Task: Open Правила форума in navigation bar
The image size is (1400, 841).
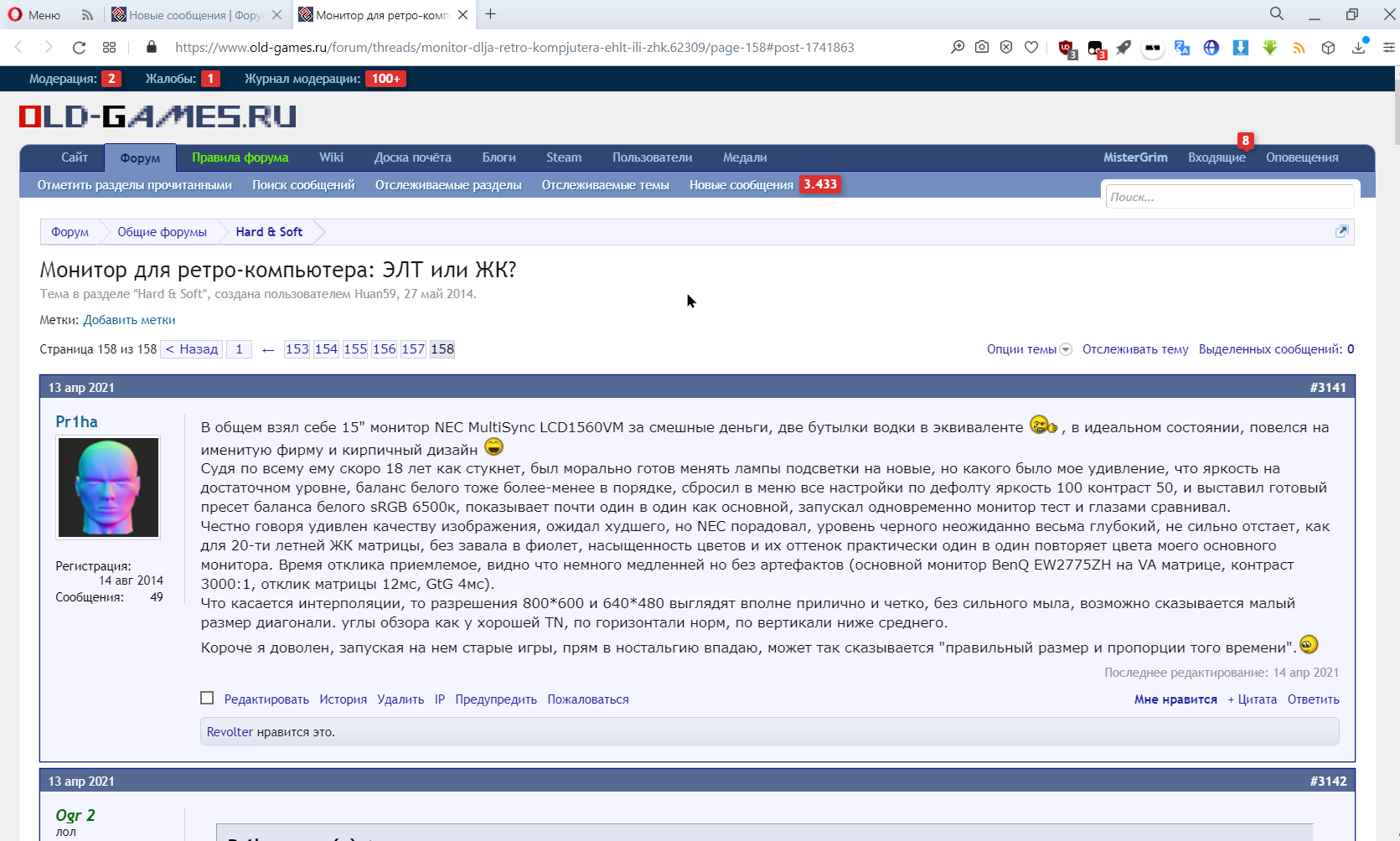Action: pyautogui.click(x=240, y=157)
